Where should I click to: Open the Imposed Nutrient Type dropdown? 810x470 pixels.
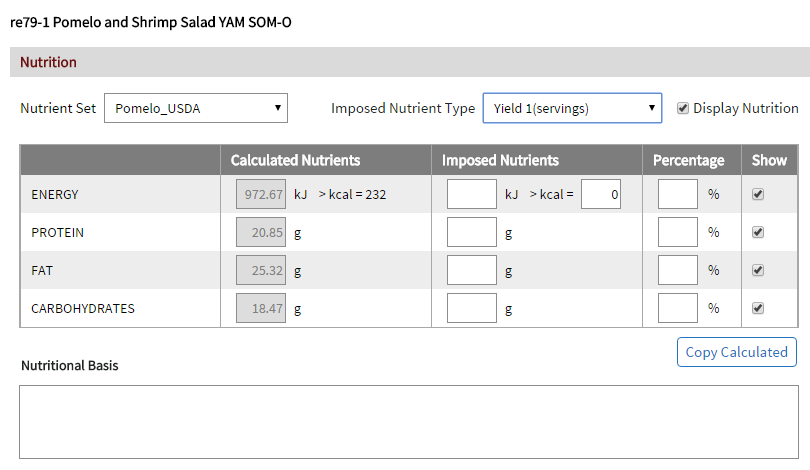[572, 109]
